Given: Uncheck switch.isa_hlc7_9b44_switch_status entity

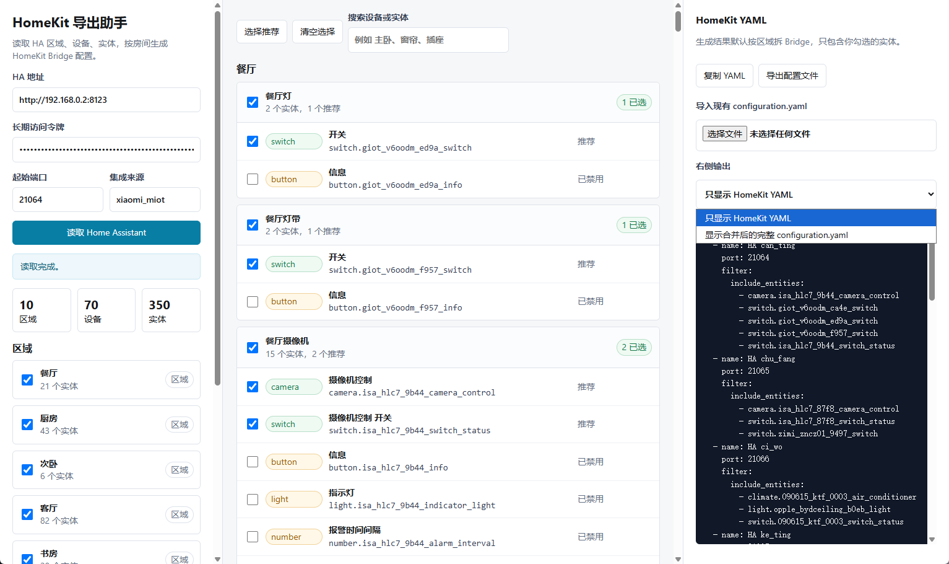Looking at the screenshot, I should tap(252, 424).
